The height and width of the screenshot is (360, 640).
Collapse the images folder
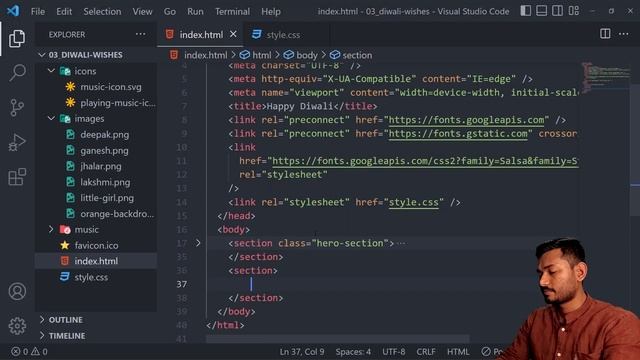[x=89, y=119]
